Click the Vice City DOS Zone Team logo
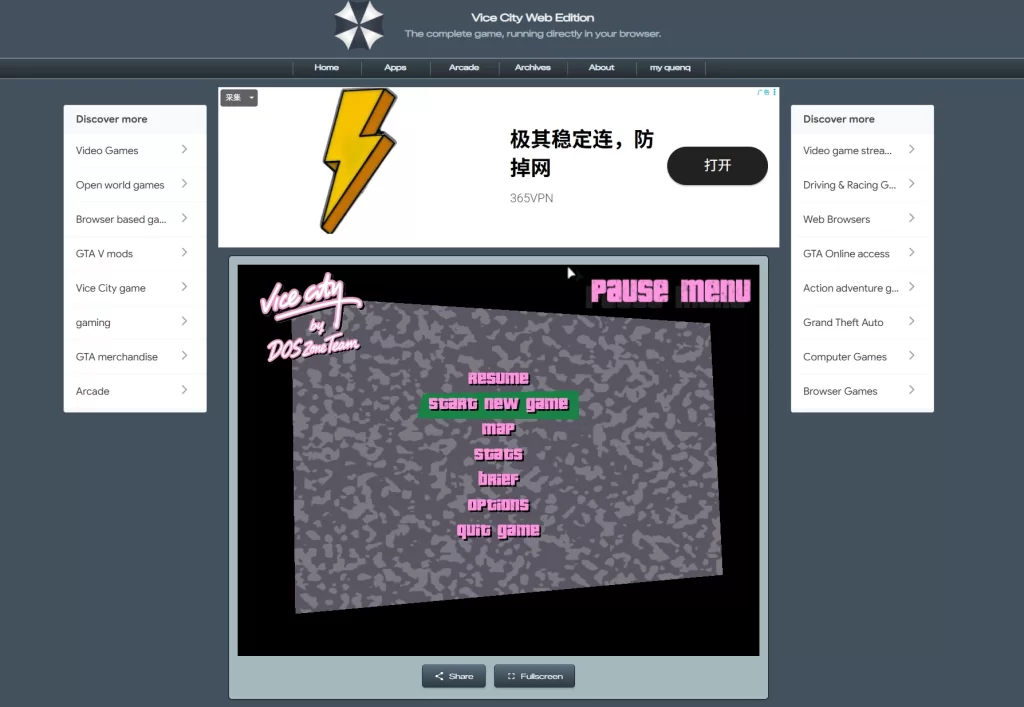Image resolution: width=1024 pixels, height=707 pixels. (312, 318)
